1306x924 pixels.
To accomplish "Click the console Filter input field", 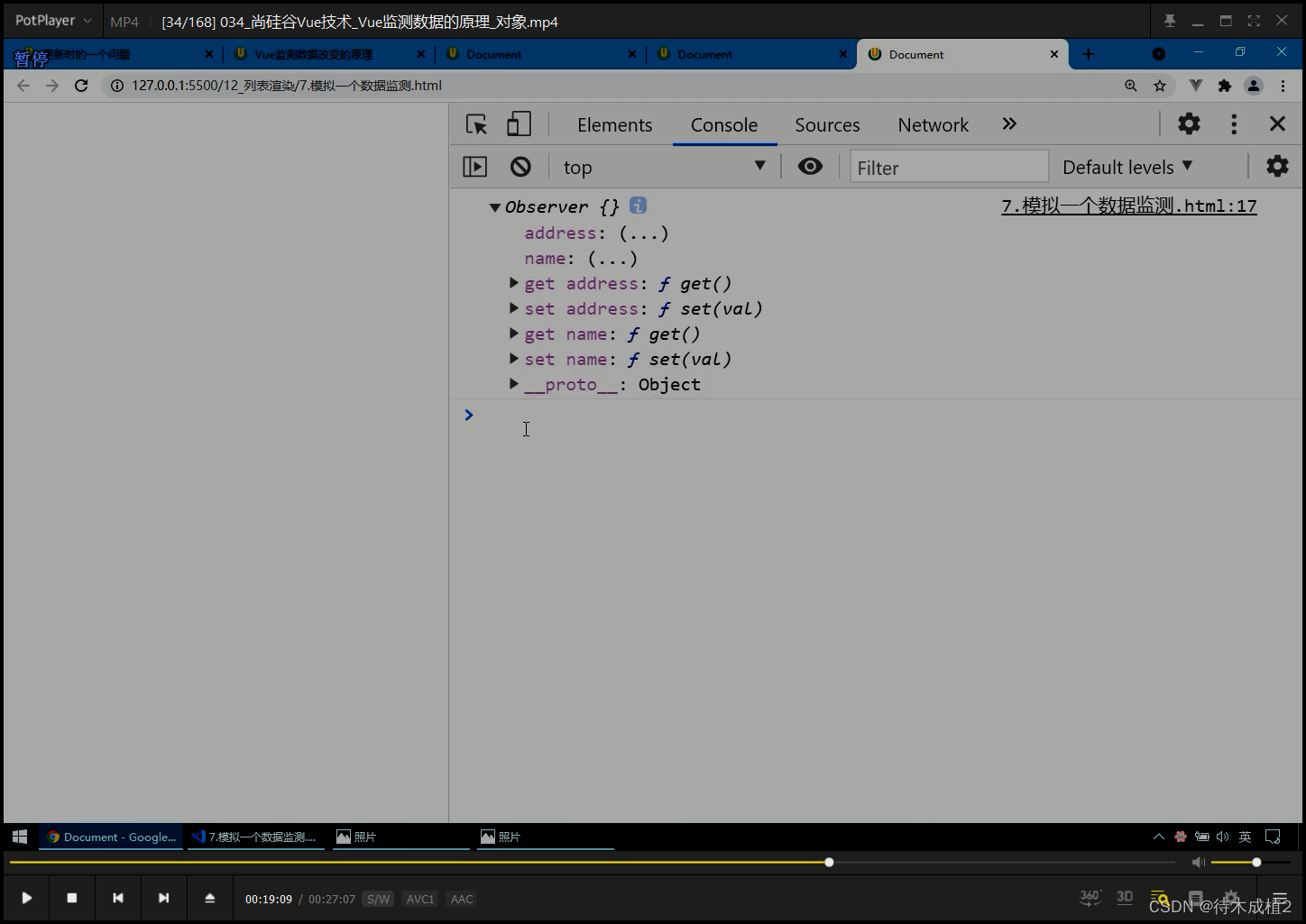I will [x=949, y=168].
